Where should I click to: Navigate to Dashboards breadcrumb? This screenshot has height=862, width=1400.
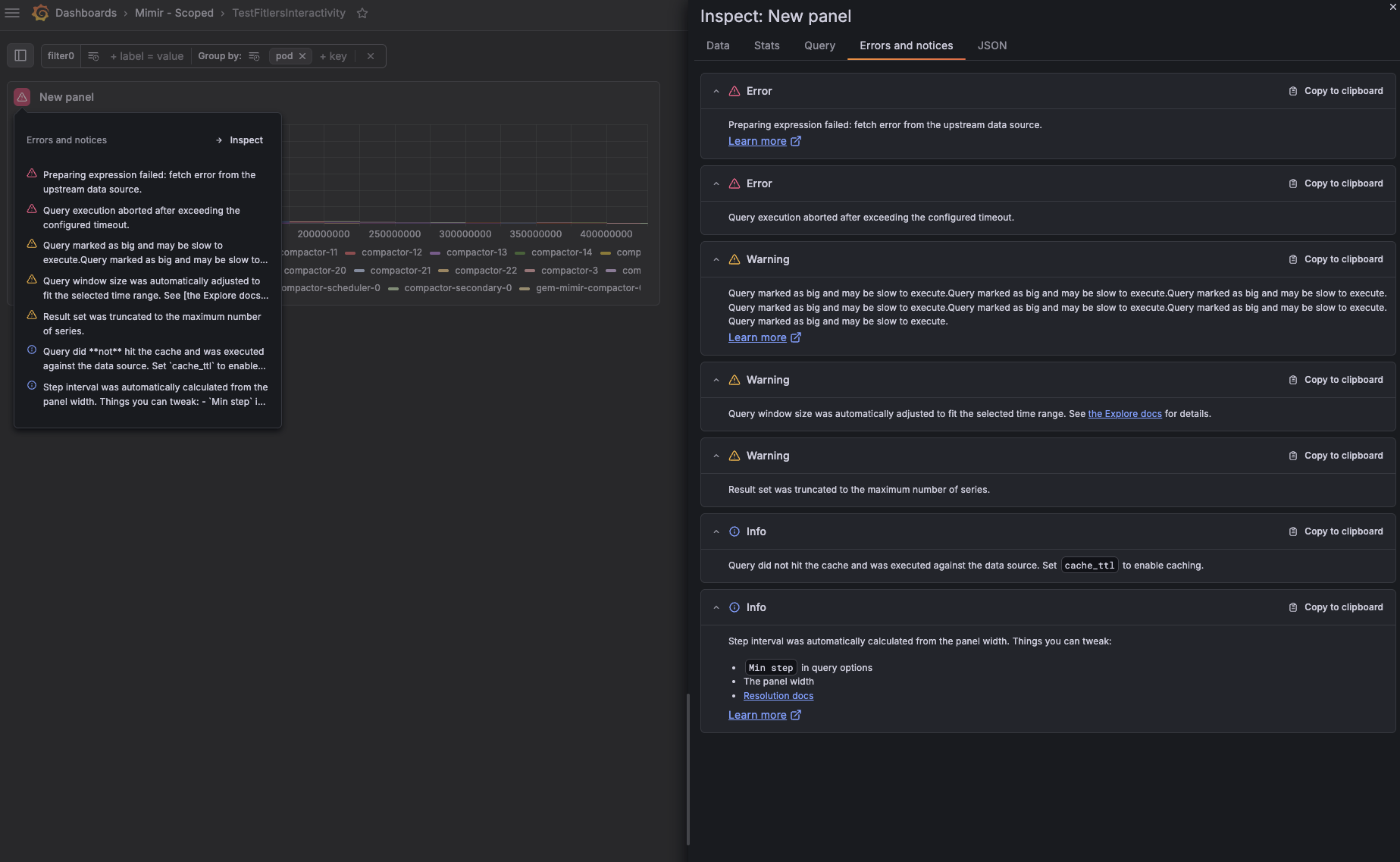point(86,13)
